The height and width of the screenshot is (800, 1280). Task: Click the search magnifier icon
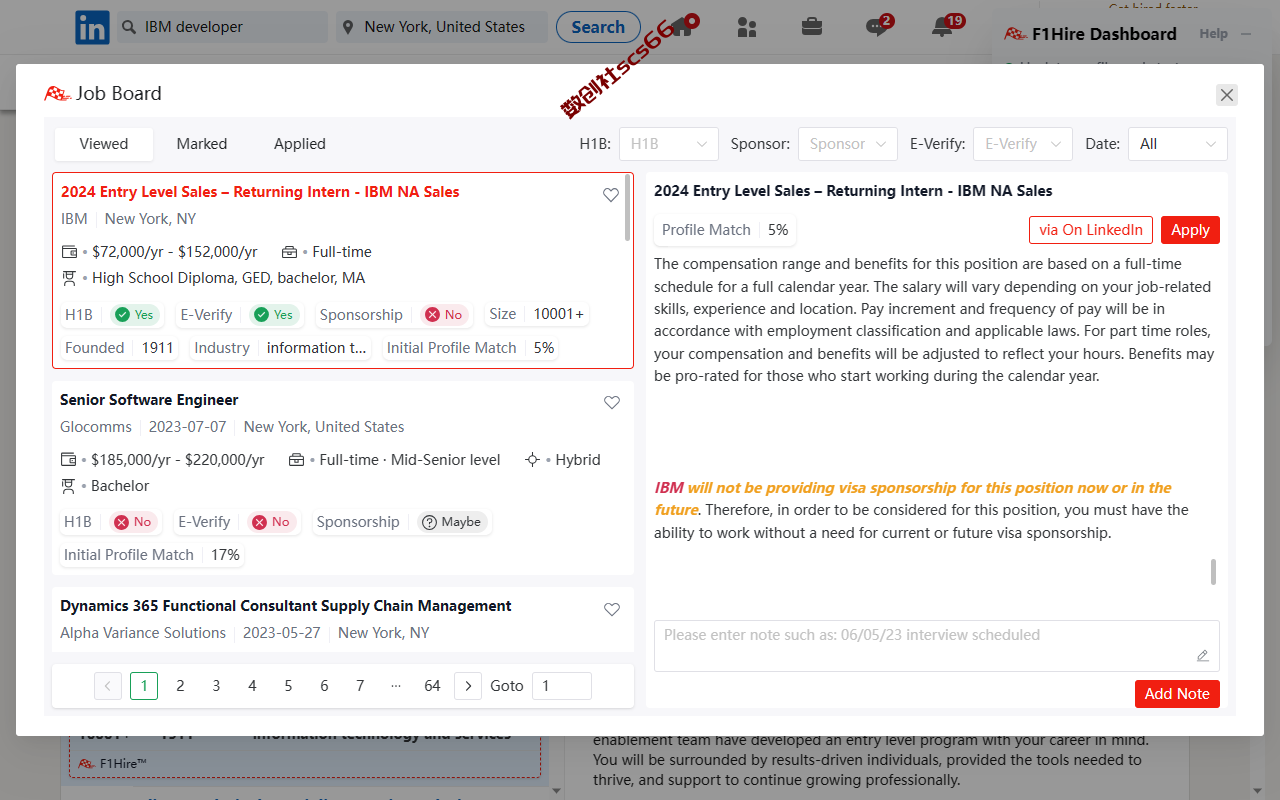pos(129,27)
